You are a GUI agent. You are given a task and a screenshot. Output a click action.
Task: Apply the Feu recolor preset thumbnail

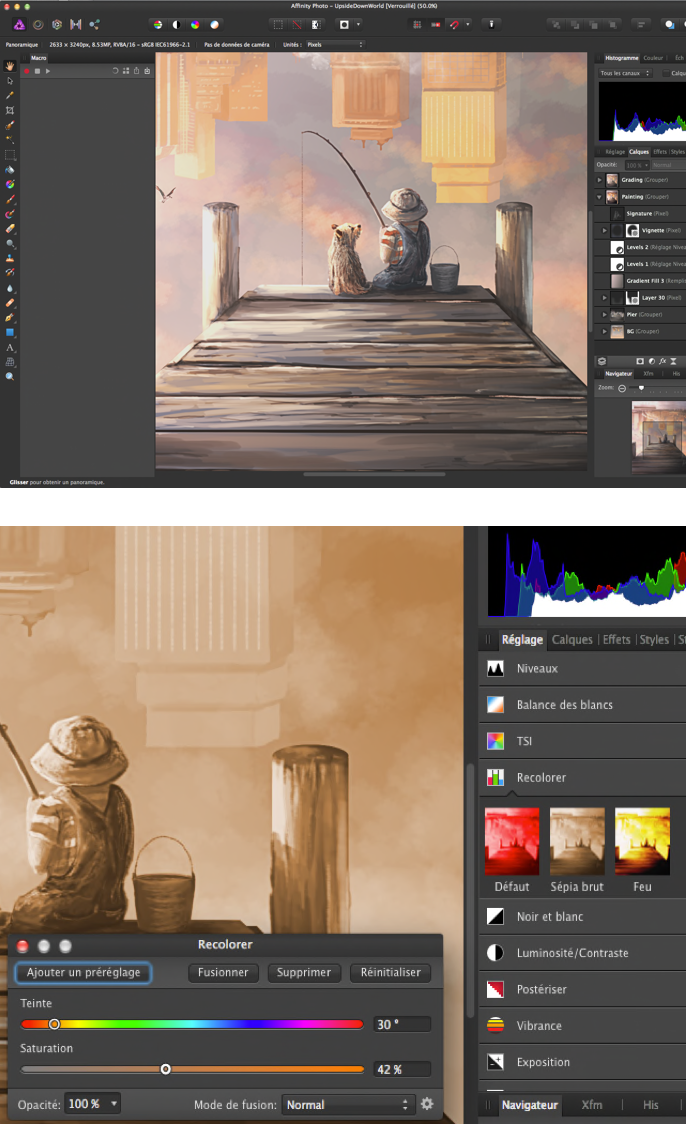pyautogui.click(x=642, y=841)
